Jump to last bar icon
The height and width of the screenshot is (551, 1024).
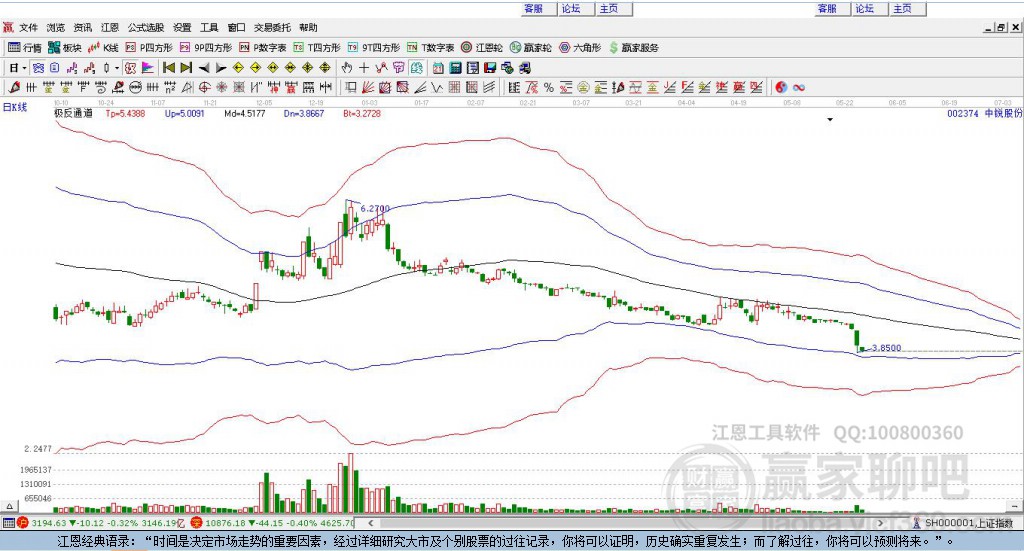coord(186,68)
